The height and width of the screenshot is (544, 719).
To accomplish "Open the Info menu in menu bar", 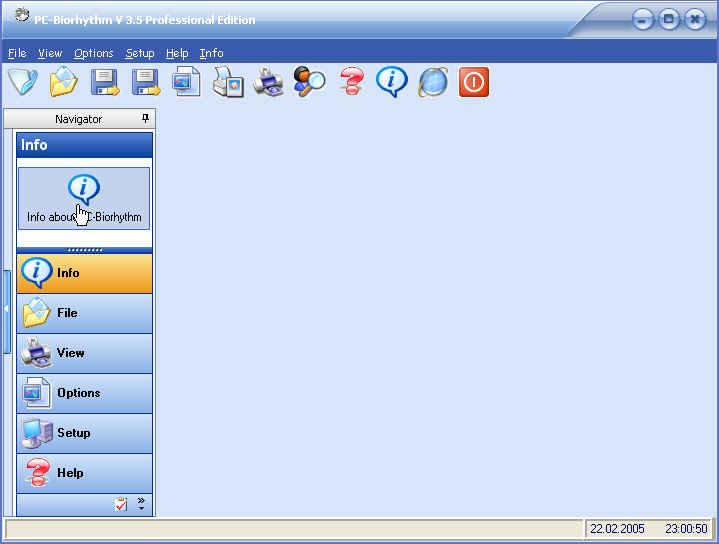I will click(x=211, y=54).
